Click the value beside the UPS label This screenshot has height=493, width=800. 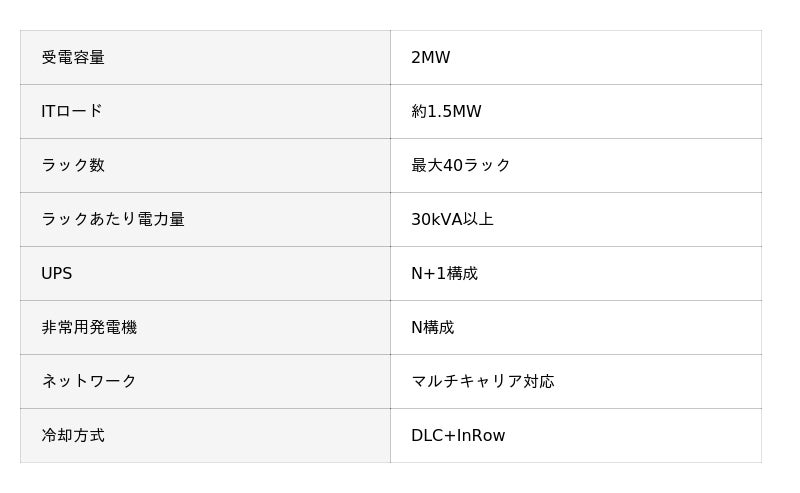(x=444, y=274)
